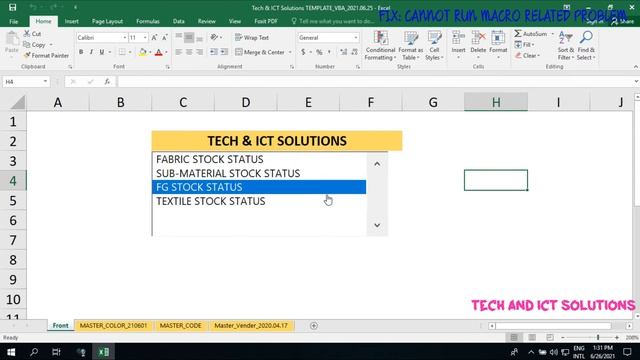Screen dimensions: 640x360
Task: Click the Insert Function fx button
Action: click(x=107, y=82)
